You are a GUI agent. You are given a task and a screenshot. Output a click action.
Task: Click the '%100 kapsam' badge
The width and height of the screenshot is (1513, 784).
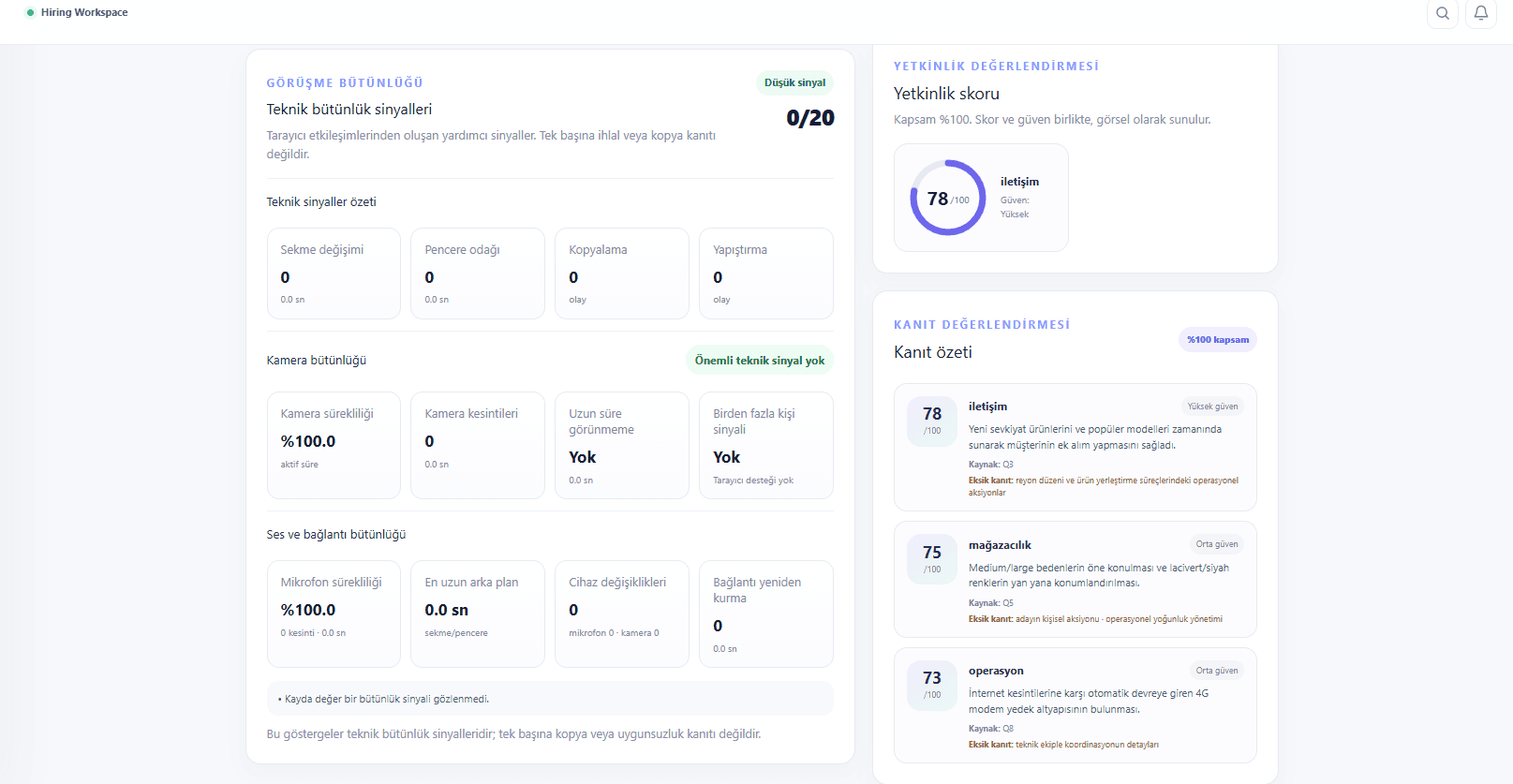(1218, 340)
